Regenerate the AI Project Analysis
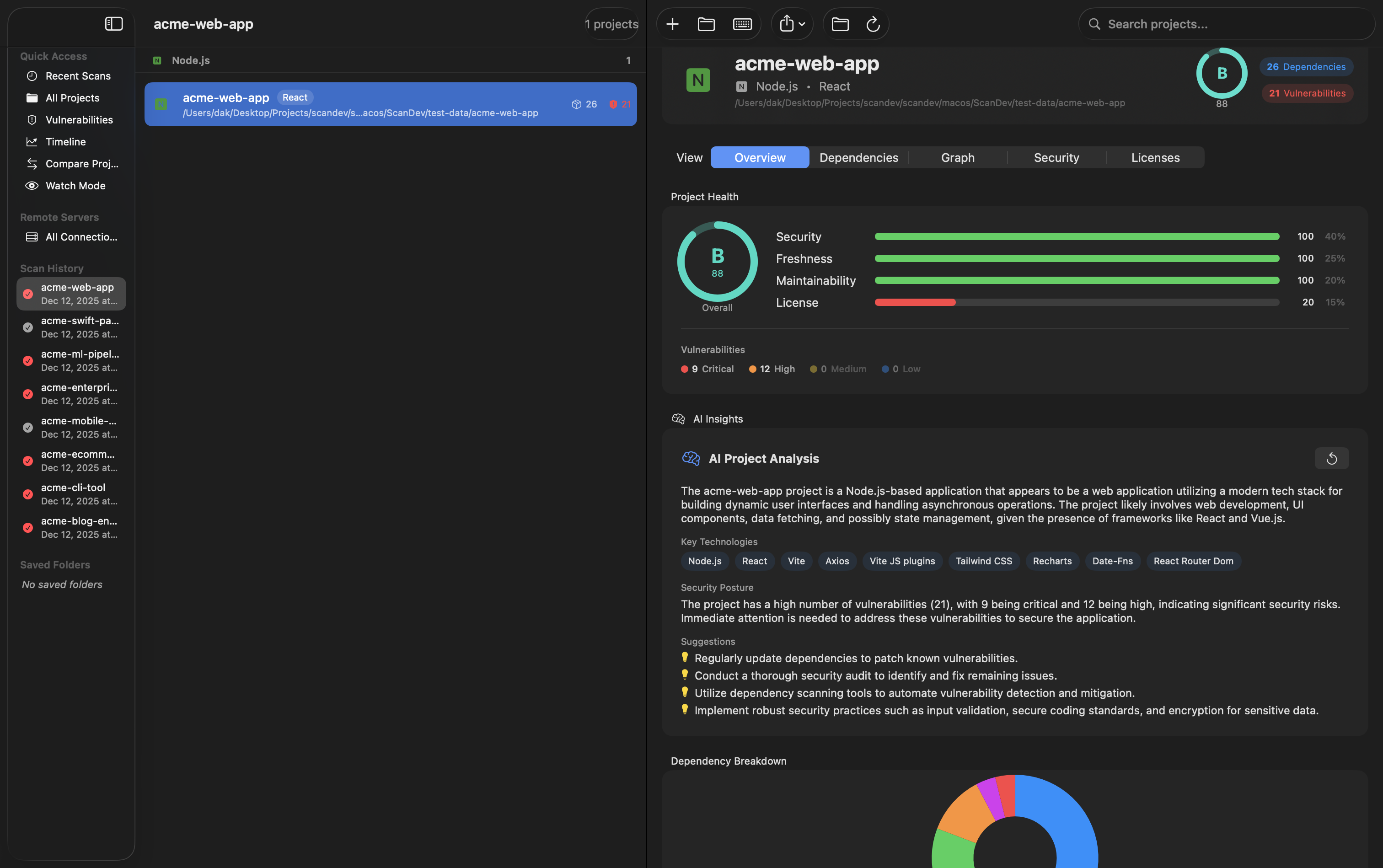This screenshot has height=868, width=1383. pos(1332,458)
